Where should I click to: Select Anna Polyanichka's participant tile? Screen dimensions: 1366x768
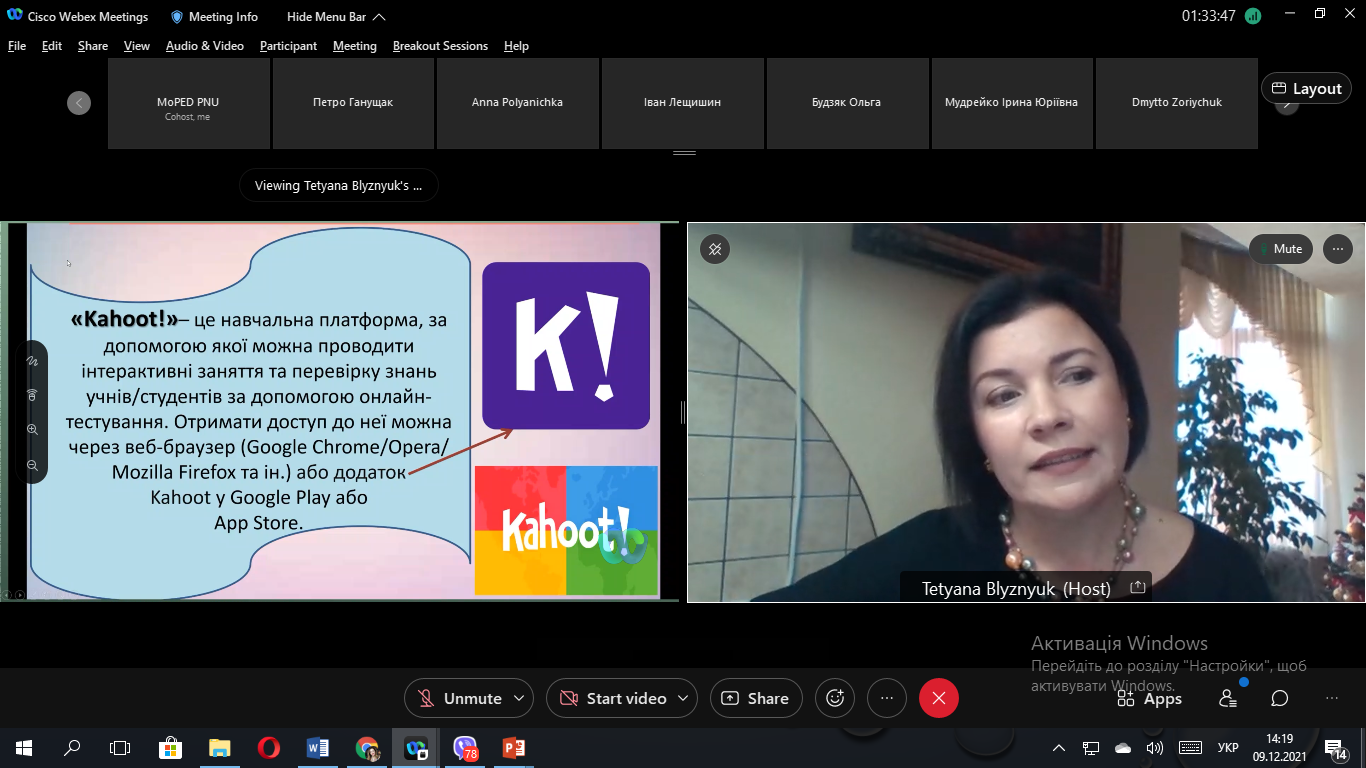517,103
